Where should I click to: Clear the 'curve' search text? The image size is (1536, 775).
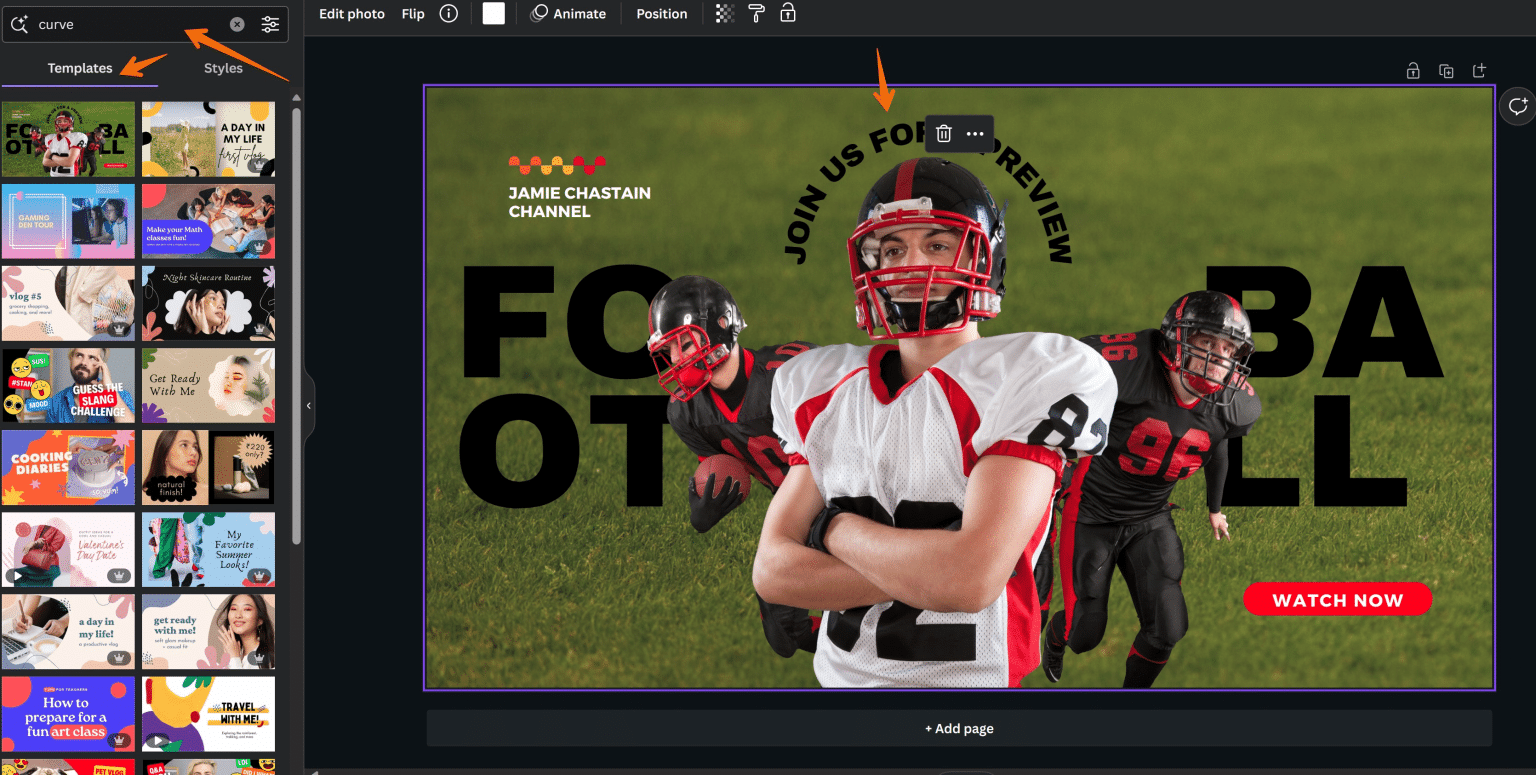237,25
